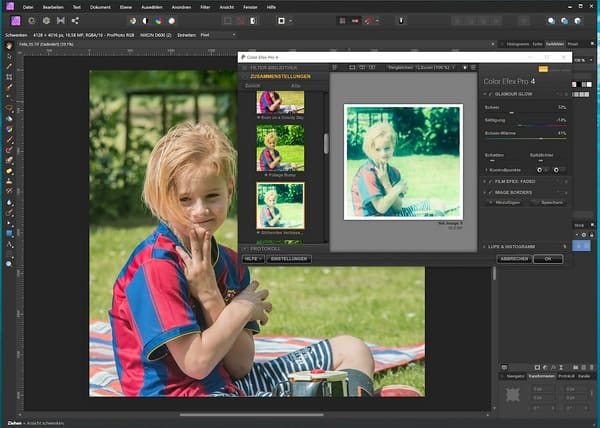The image size is (600, 428).
Task: Select split preview mode icon
Action: 362,68
